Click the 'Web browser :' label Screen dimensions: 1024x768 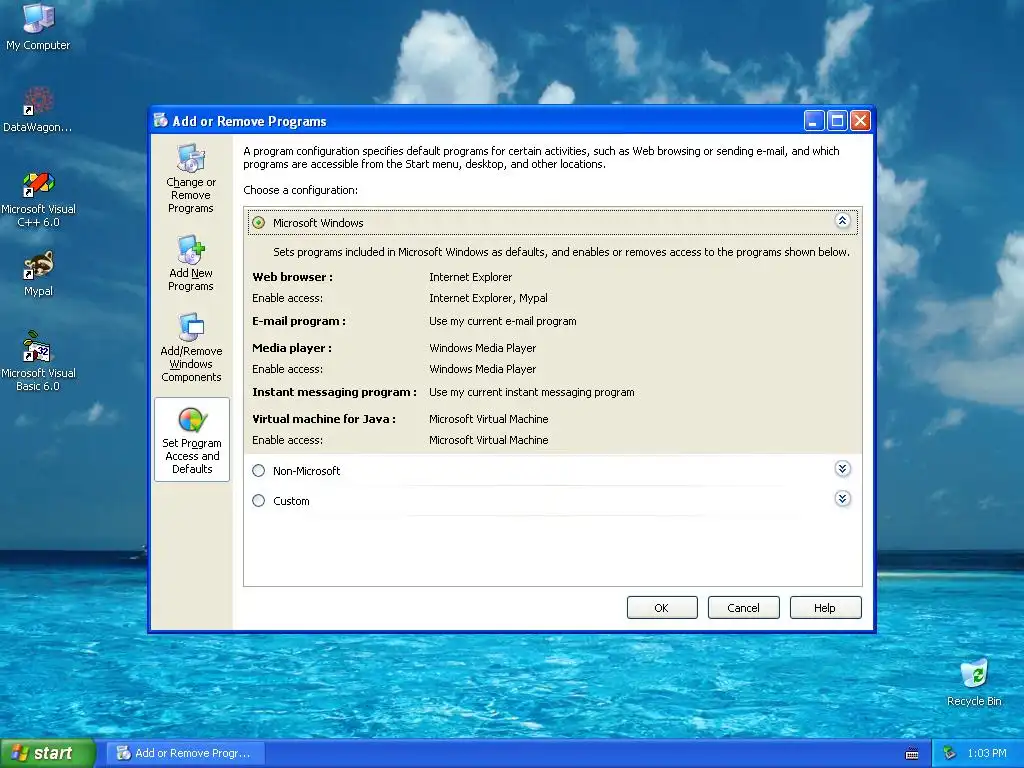click(293, 277)
